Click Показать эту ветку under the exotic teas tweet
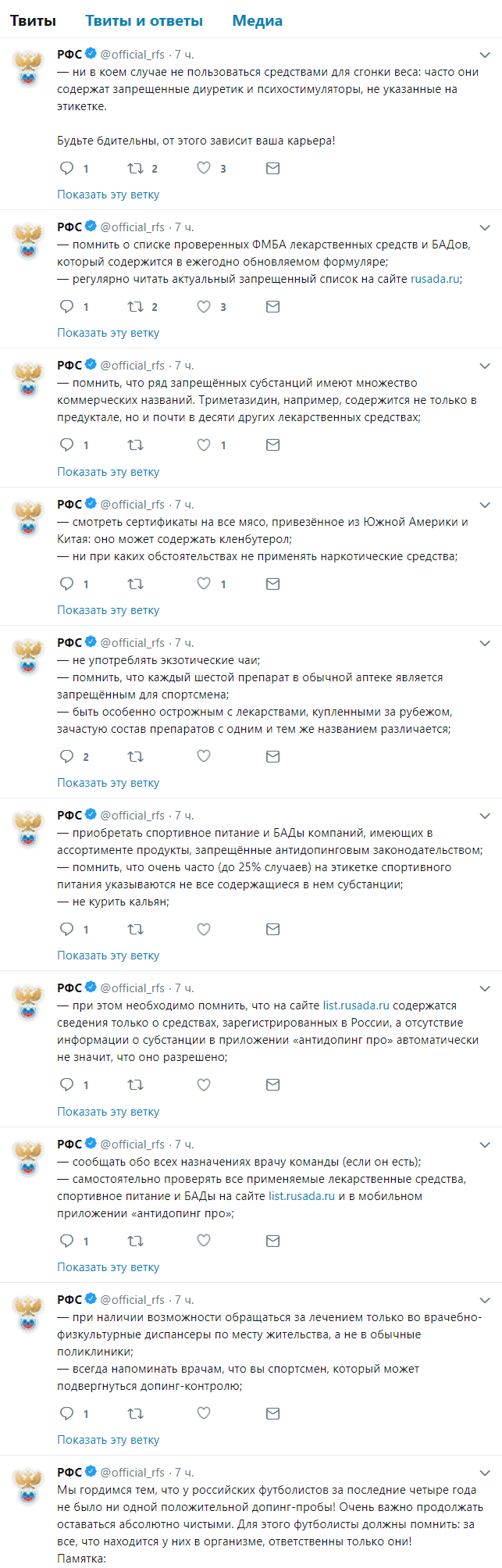The height and width of the screenshot is (1568, 502). (108, 783)
